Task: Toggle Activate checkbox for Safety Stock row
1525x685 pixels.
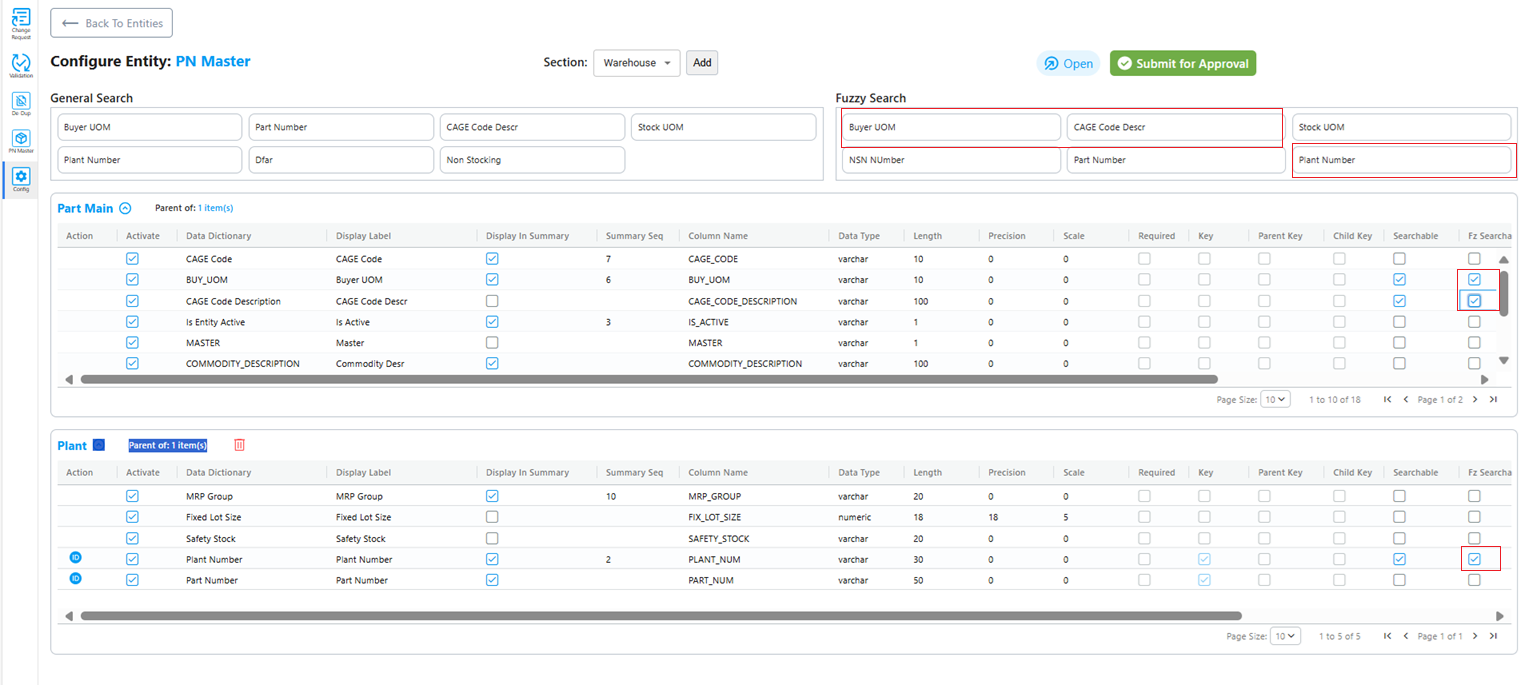Action: (132, 538)
